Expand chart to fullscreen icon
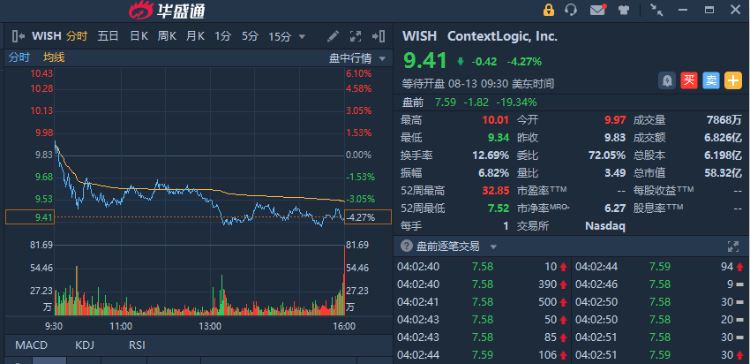This screenshot has width=750, height=364. click(355, 36)
